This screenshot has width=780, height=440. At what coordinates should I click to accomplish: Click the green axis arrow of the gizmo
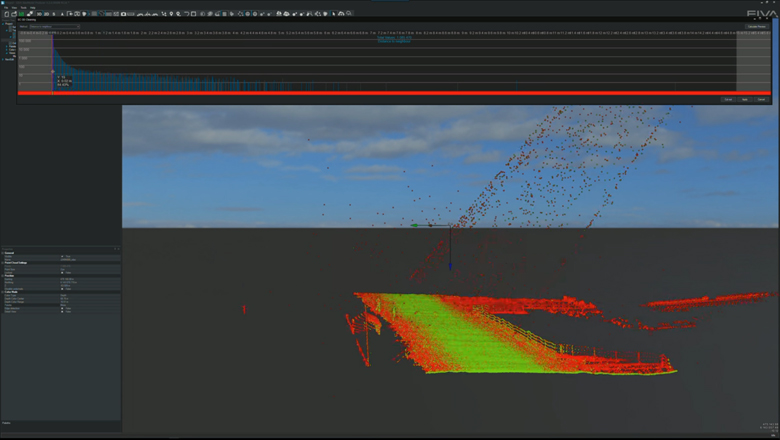414,226
